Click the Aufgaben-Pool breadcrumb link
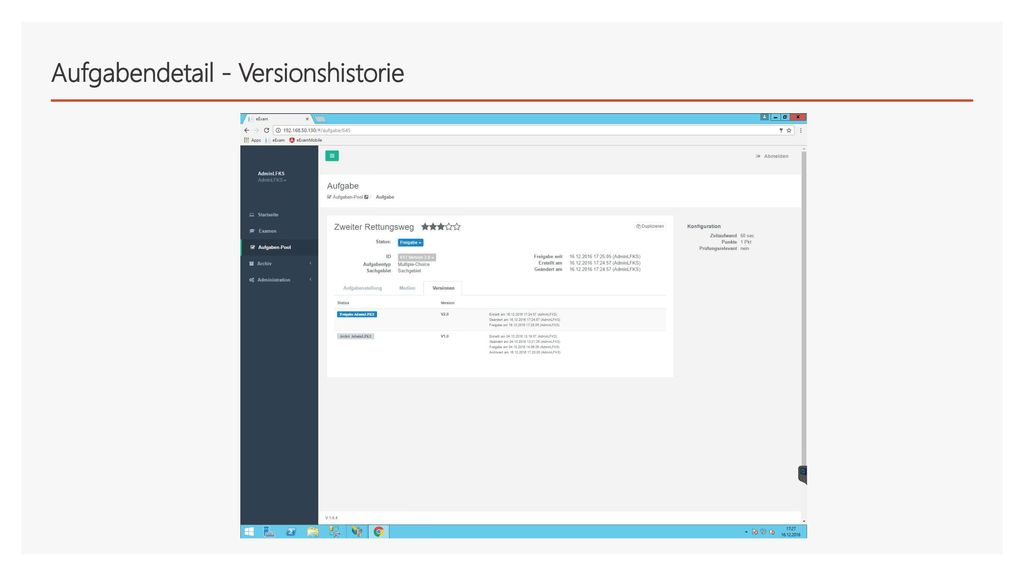 click(x=347, y=197)
